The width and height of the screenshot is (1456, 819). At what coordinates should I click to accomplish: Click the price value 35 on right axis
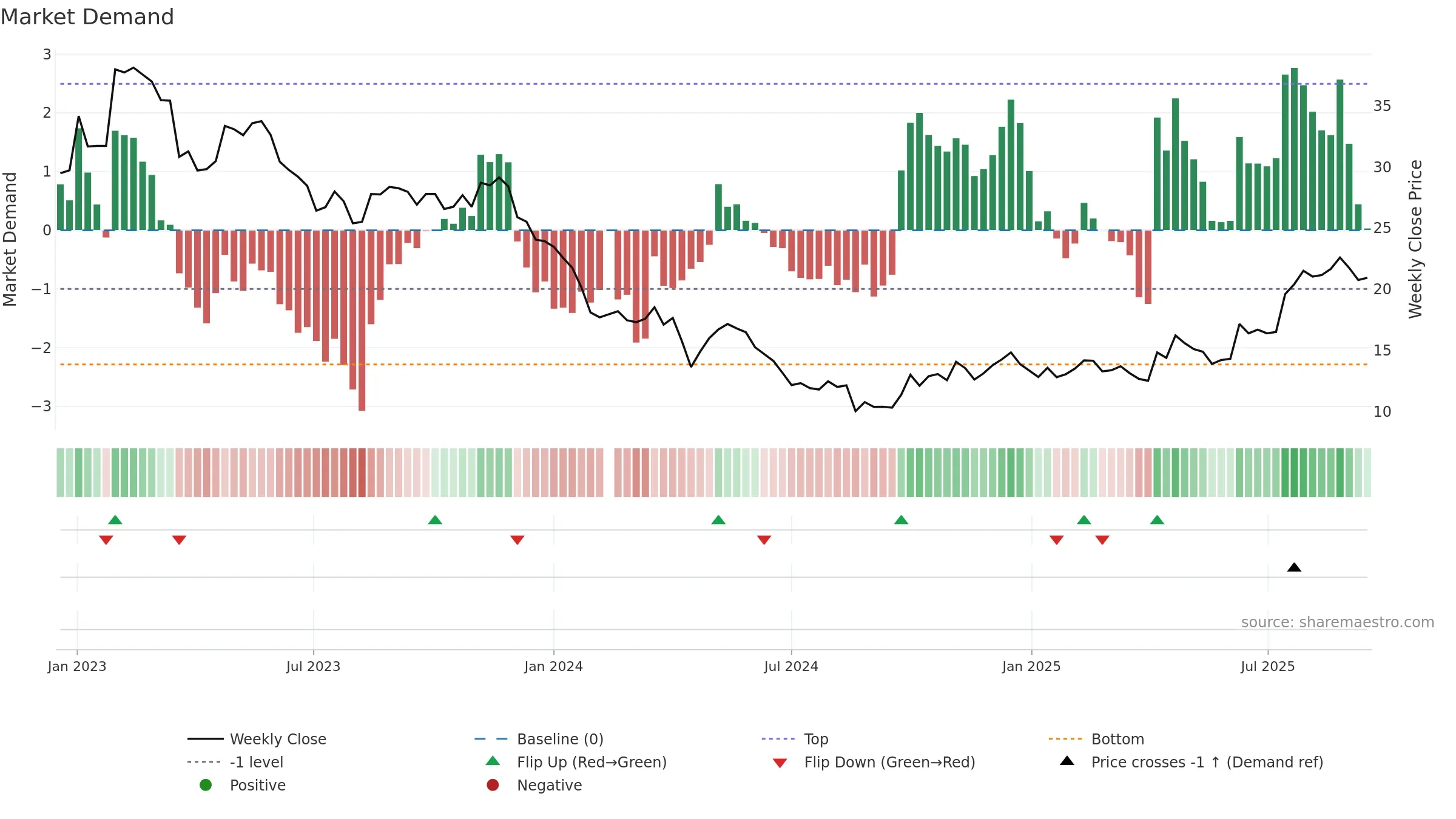point(1383,106)
